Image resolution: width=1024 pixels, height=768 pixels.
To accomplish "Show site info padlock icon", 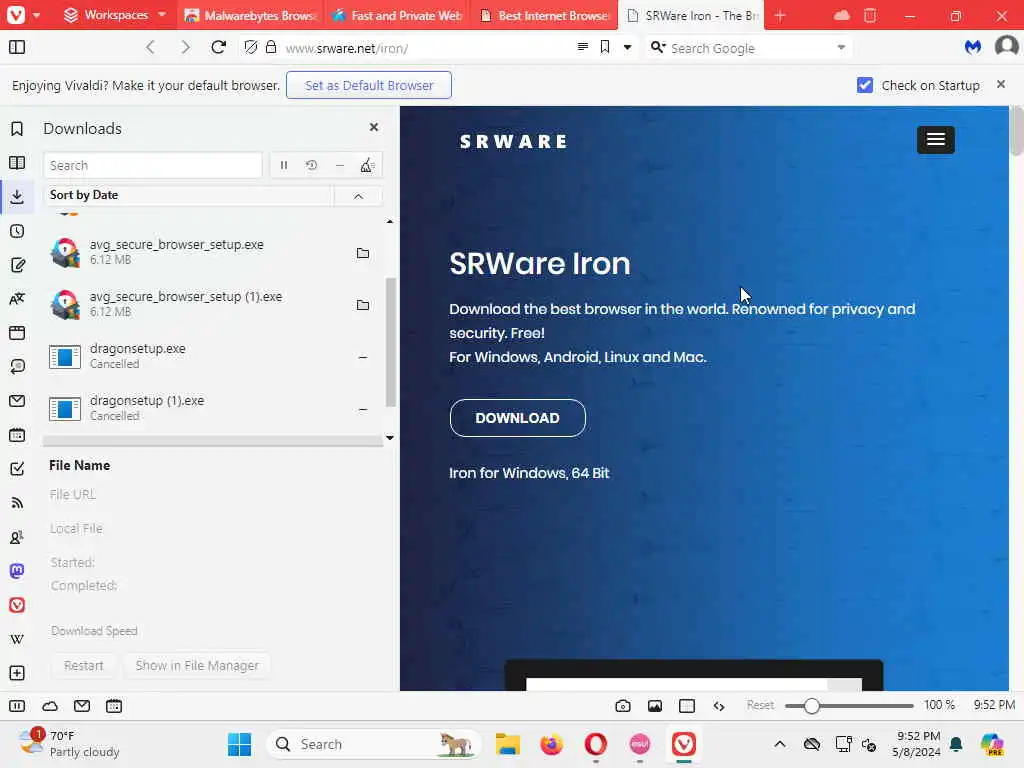I will [x=271, y=47].
